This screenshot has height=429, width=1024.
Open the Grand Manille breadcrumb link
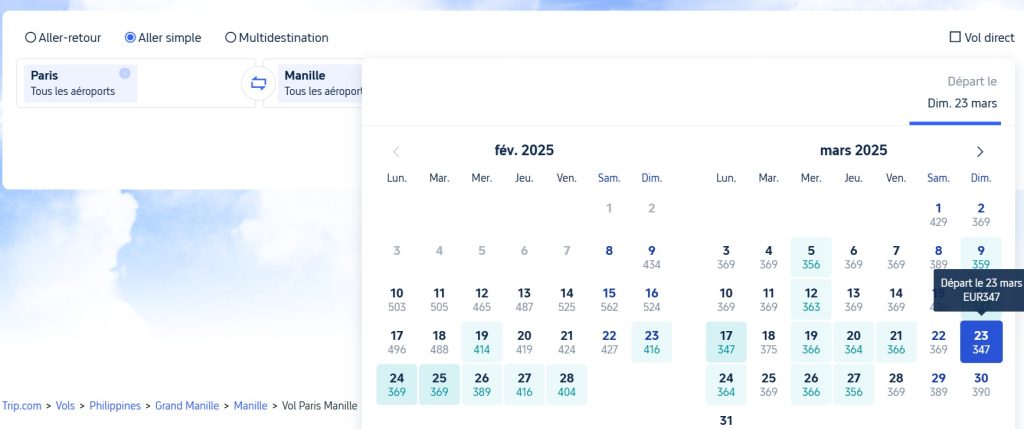pos(187,405)
